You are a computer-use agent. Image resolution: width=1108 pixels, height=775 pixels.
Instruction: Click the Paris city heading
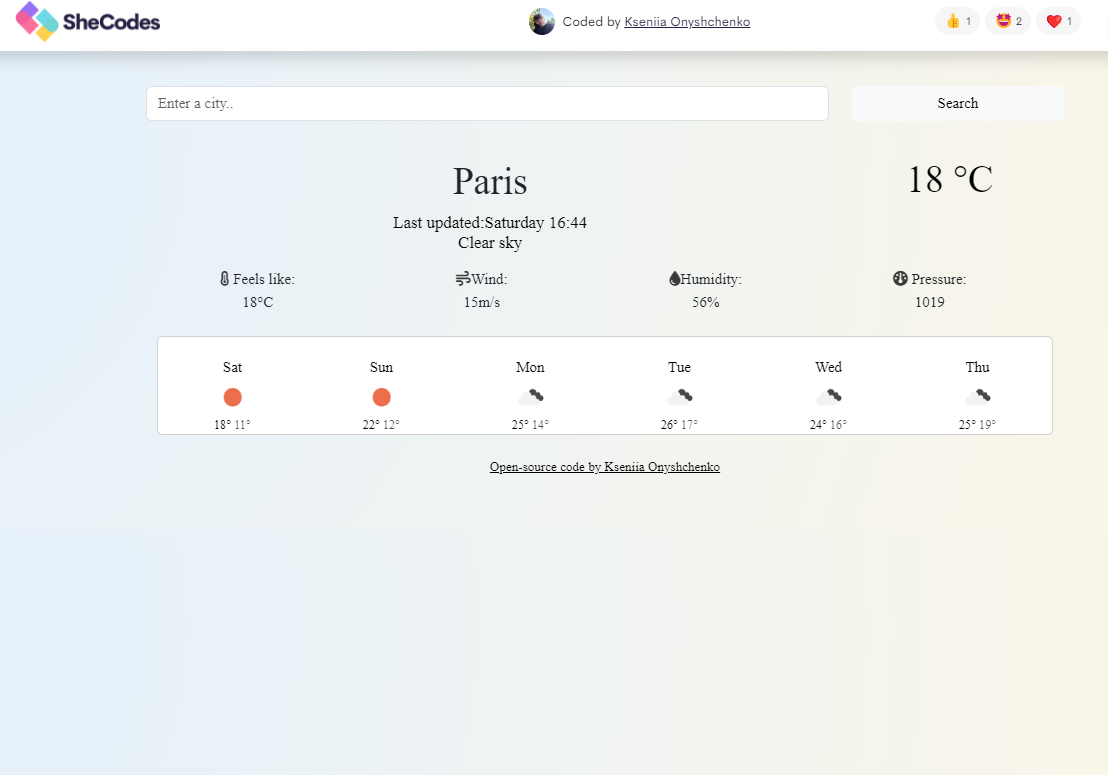489,181
